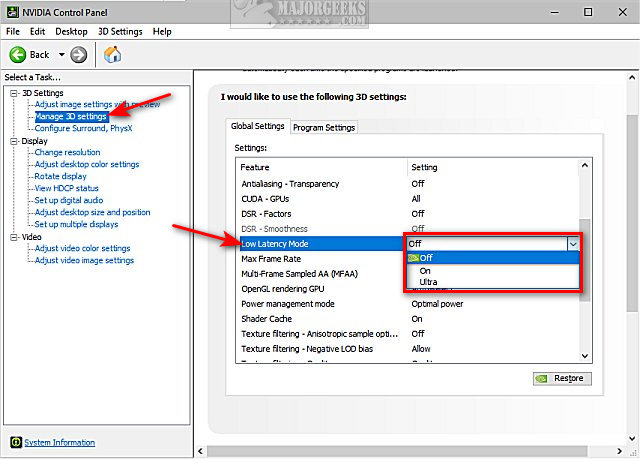Click horizontal scrollbar left arrow
The height and width of the screenshot is (459, 640).
200,451
